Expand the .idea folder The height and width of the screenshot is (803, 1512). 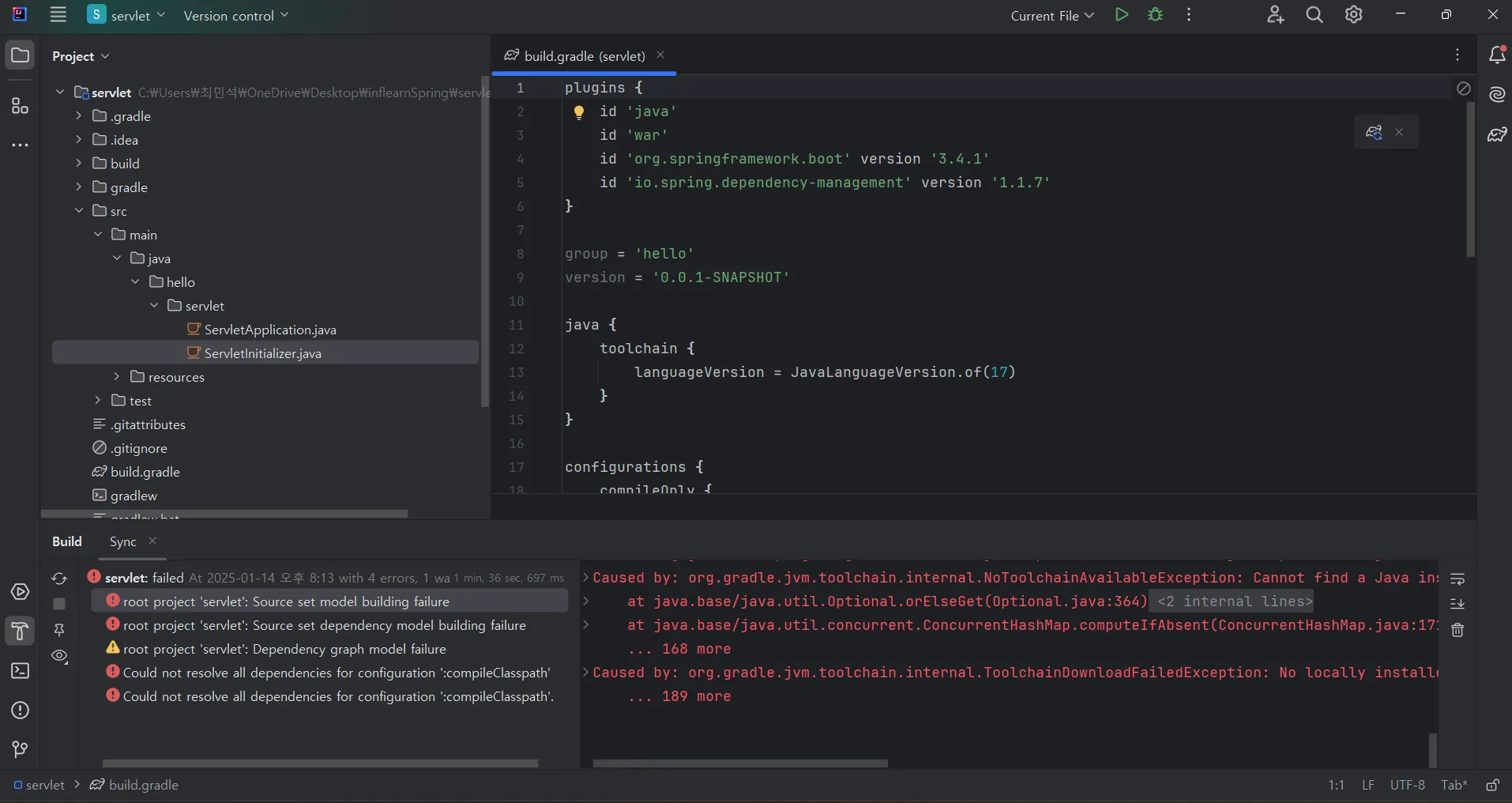[79, 140]
